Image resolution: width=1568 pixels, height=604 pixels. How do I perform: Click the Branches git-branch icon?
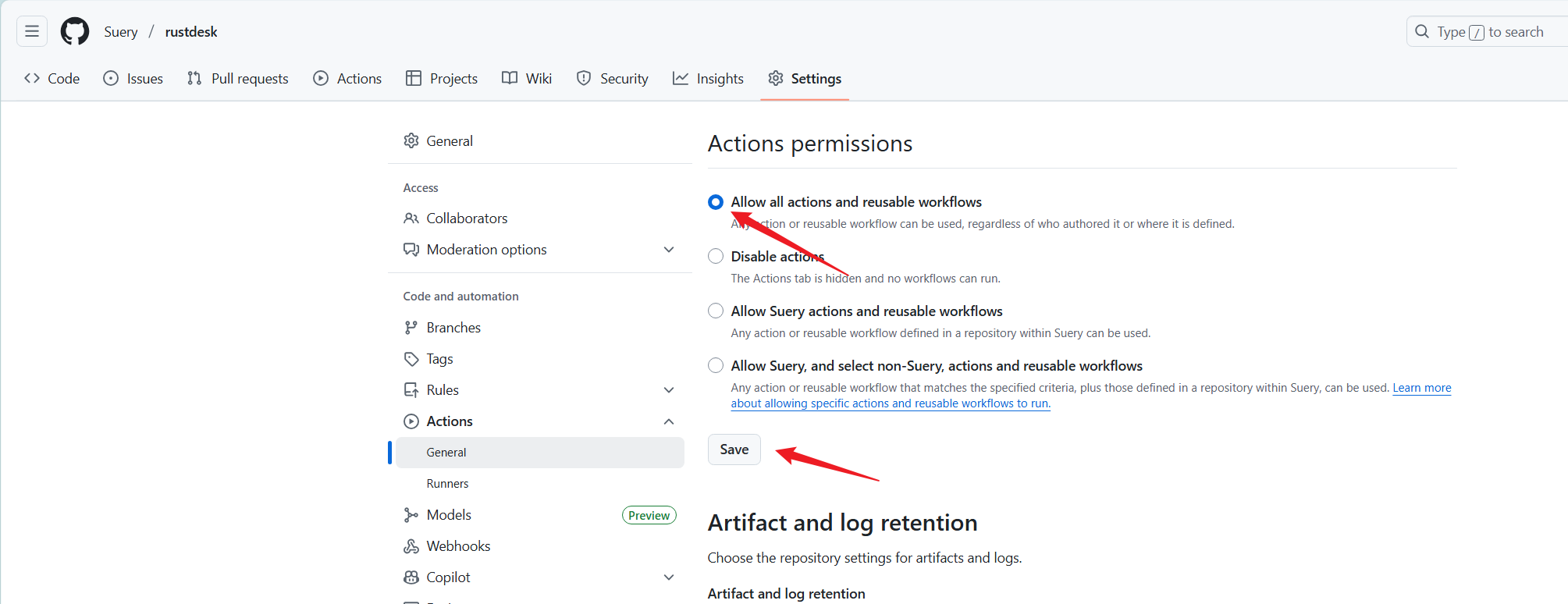pyautogui.click(x=411, y=328)
